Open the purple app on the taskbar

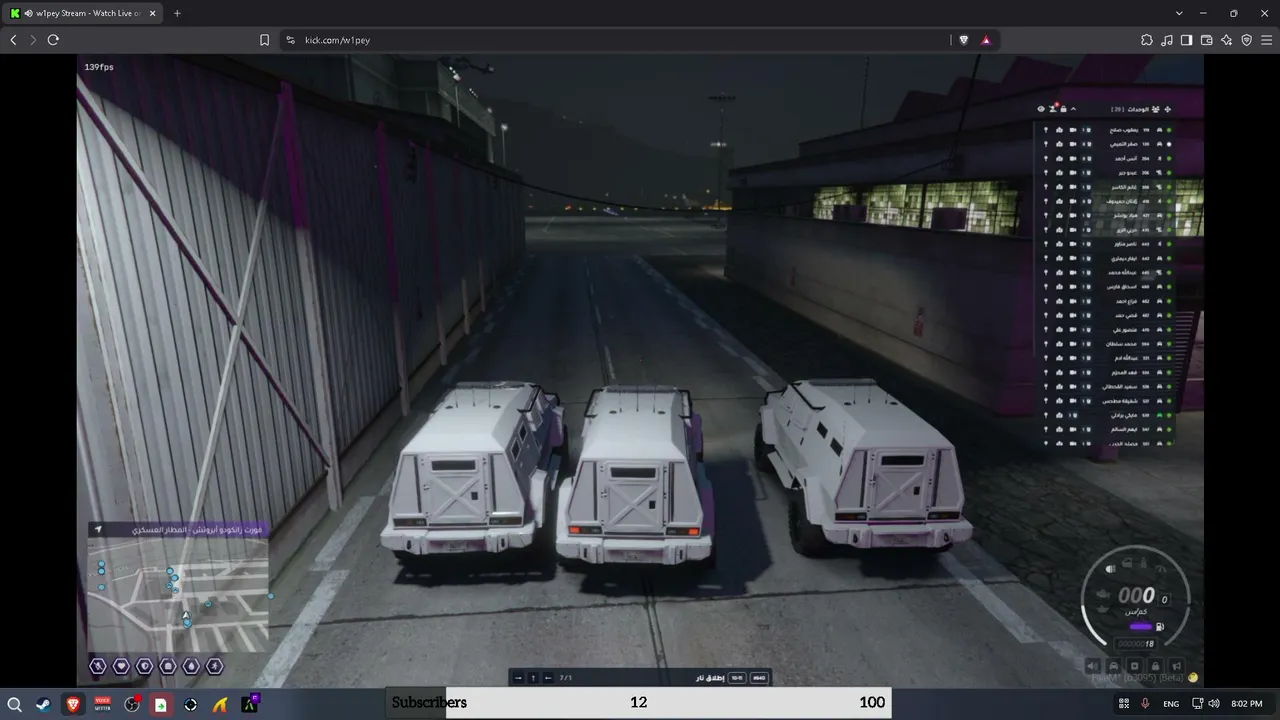coord(250,704)
